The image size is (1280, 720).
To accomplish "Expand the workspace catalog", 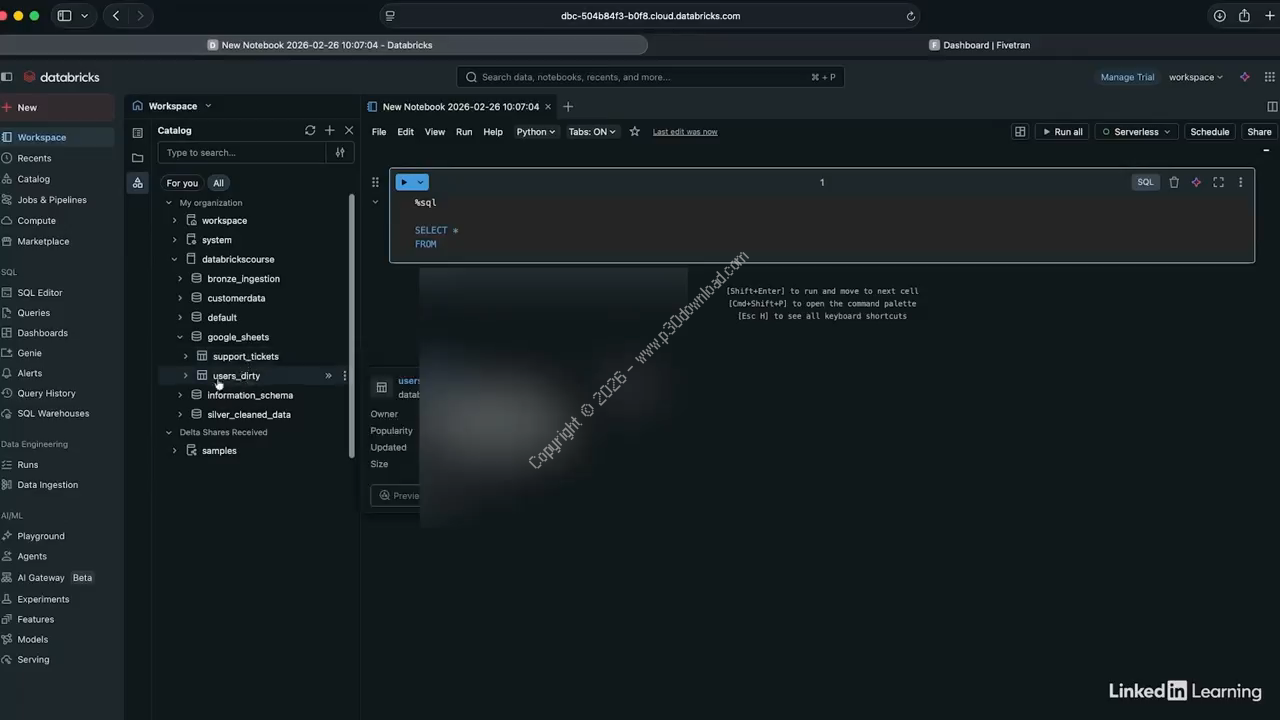I will (x=174, y=220).
